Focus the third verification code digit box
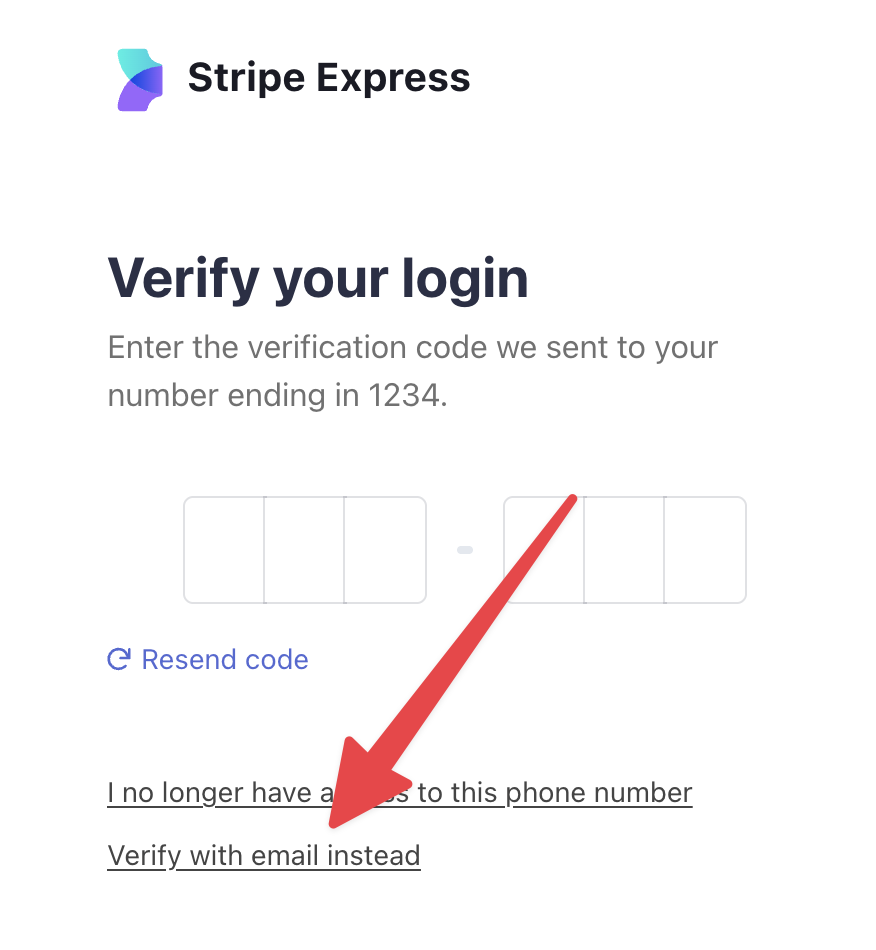This screenshot has height=950, width=876. tap(385, 550)
